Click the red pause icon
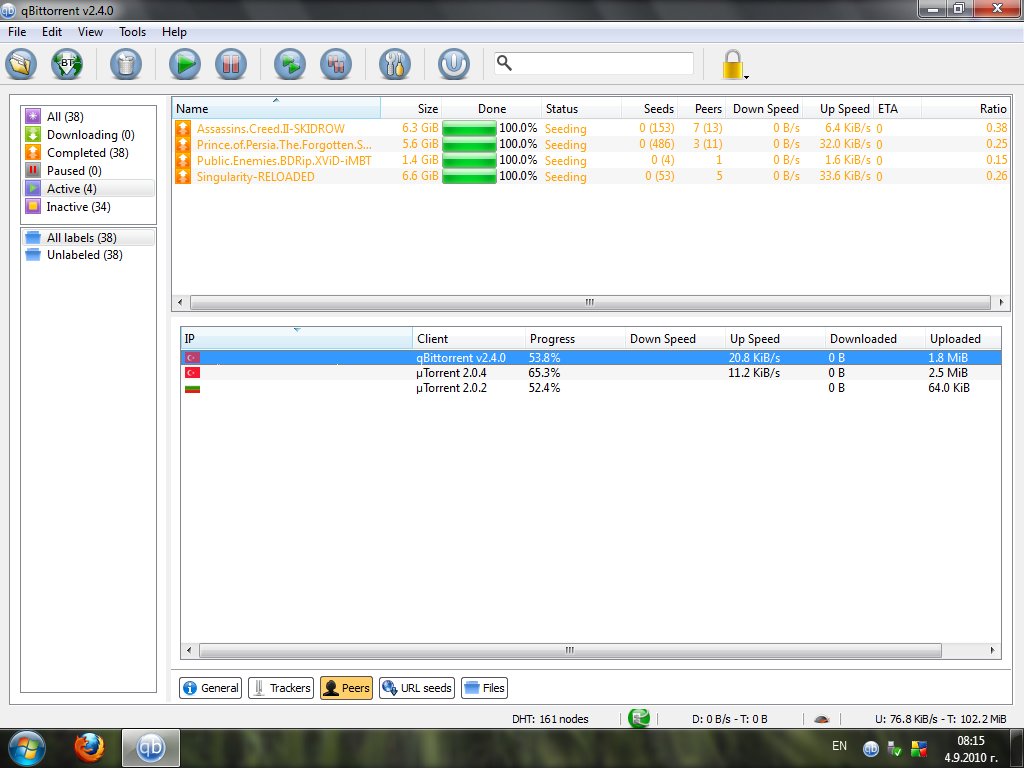 [x=231, y=64]
